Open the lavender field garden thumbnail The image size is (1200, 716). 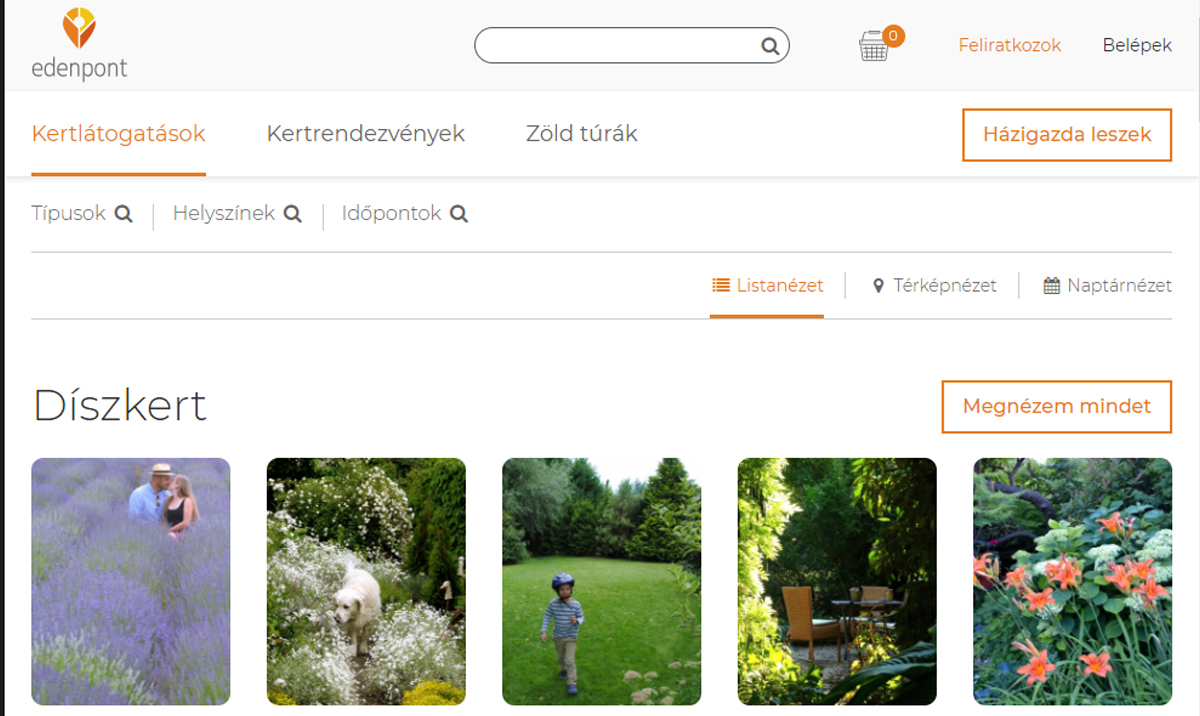(x=131, y=581)
